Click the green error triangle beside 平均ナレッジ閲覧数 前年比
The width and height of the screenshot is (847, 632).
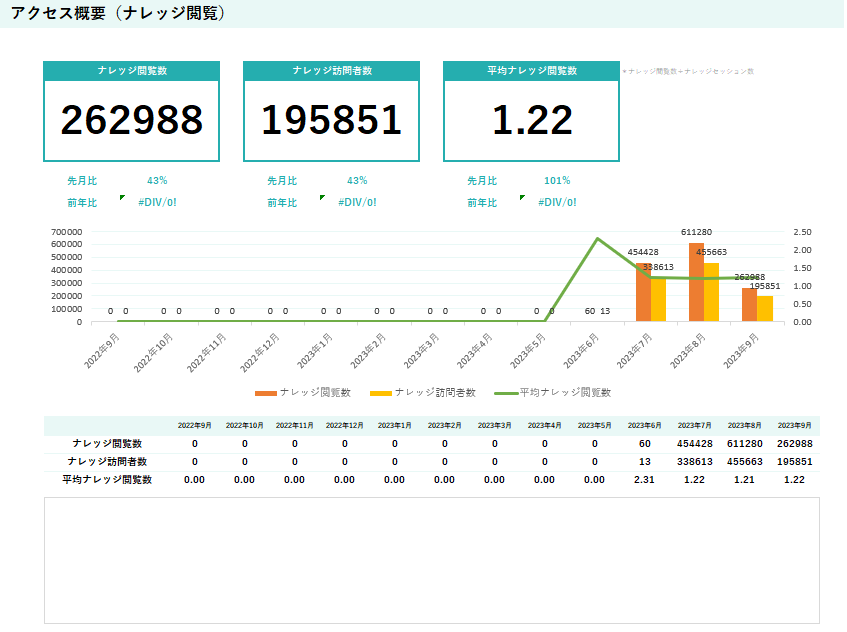click(x=522, y=198)
